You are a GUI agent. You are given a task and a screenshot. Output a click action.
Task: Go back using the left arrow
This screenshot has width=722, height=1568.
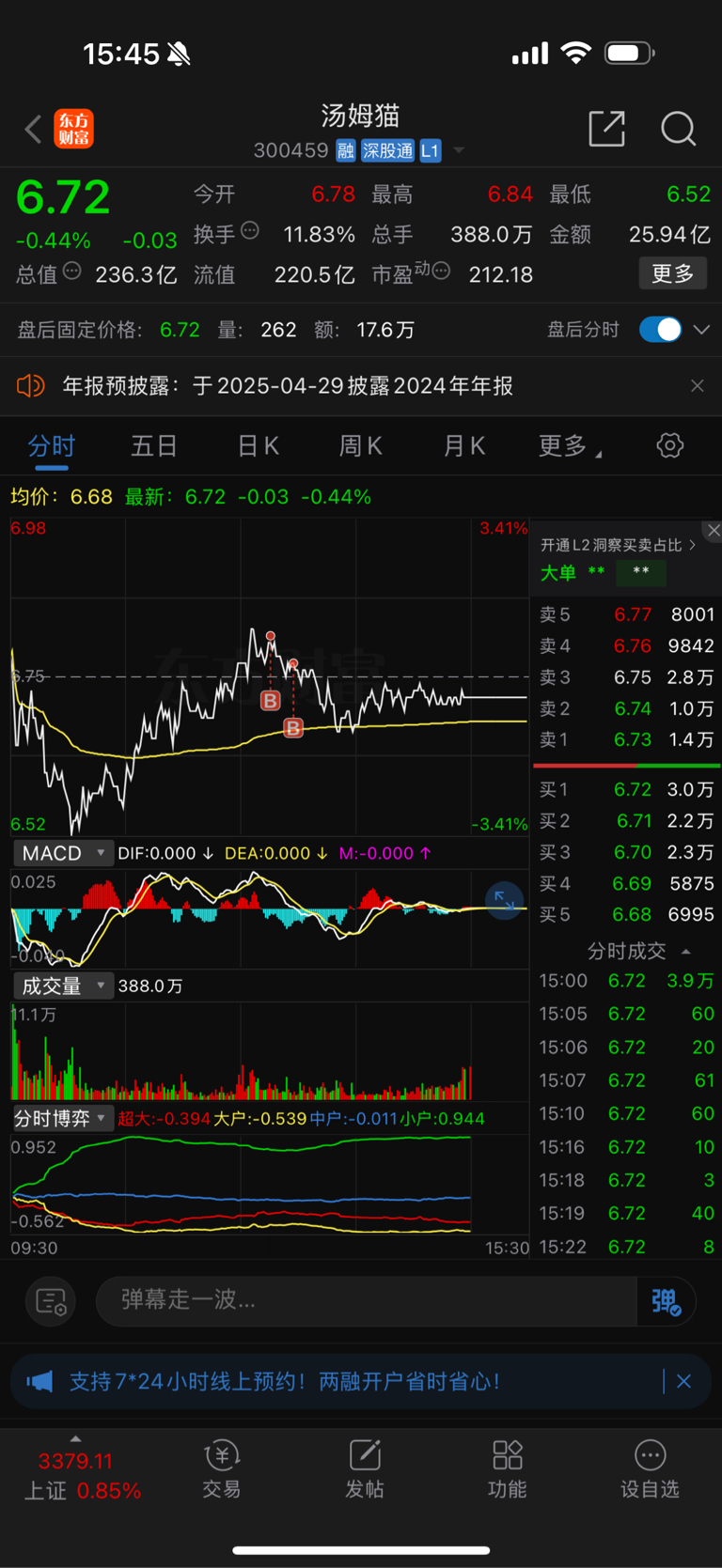[34, 129]
